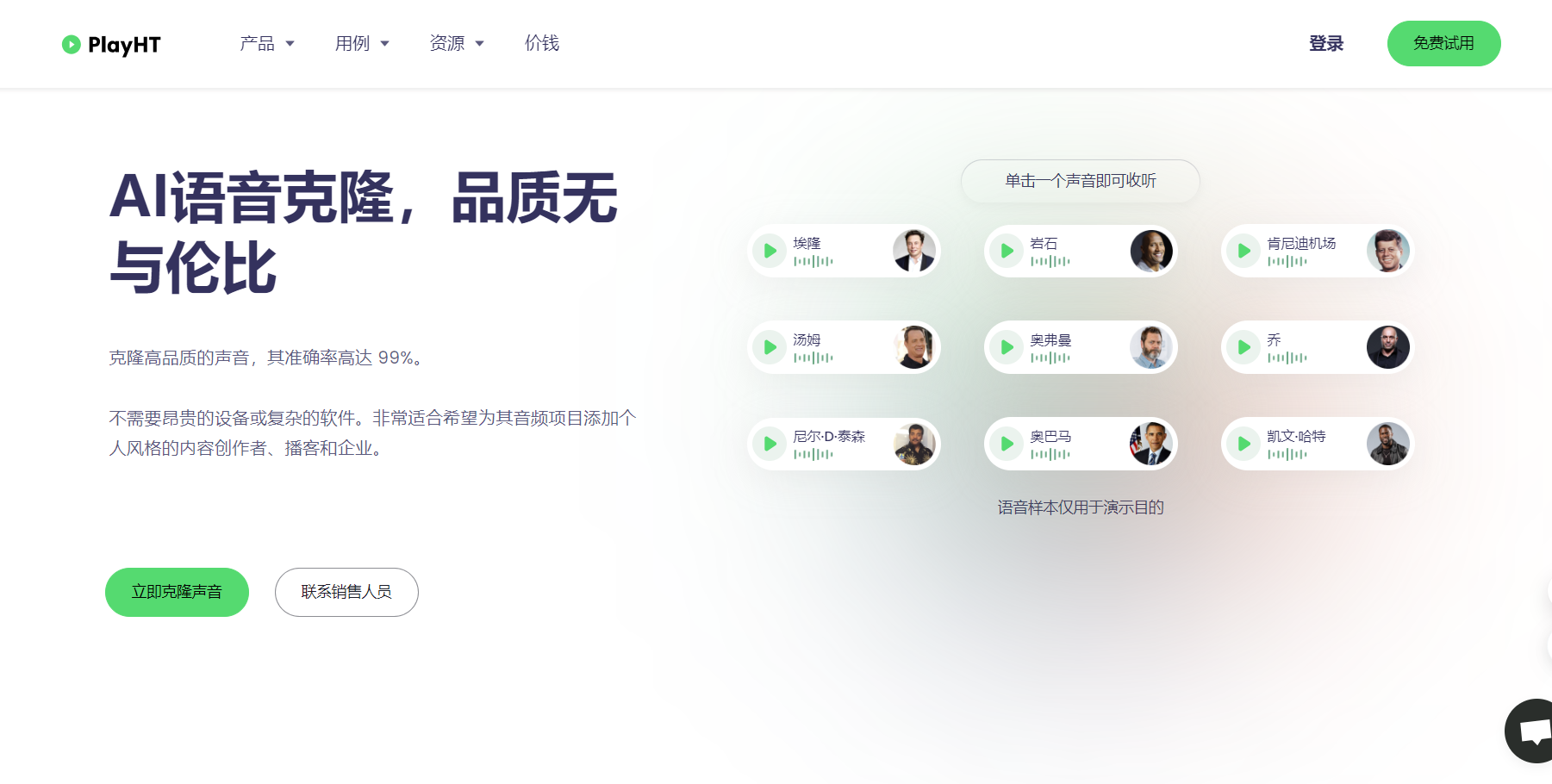The height and width of the screenshot is (784, 1552).
Task: Click the 单击一个声音即可收听 pill
Action: point(1081,181)
